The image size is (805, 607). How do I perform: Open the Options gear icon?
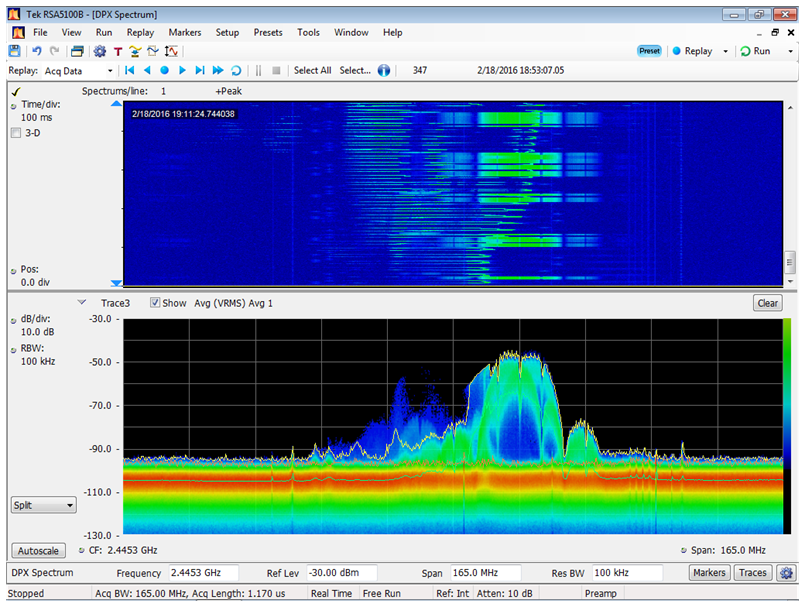click(101, 51)
